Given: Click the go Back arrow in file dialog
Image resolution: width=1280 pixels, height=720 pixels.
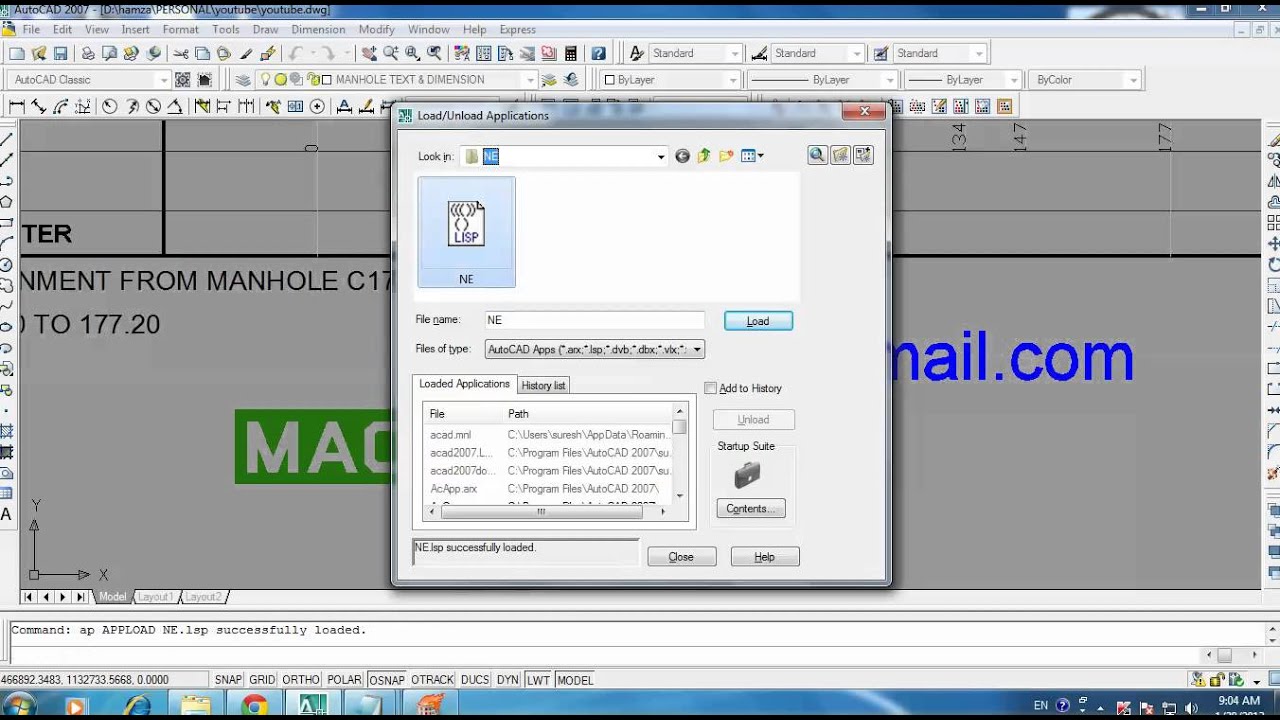Looking at the screenshot, I should click(x=682, y=156).
